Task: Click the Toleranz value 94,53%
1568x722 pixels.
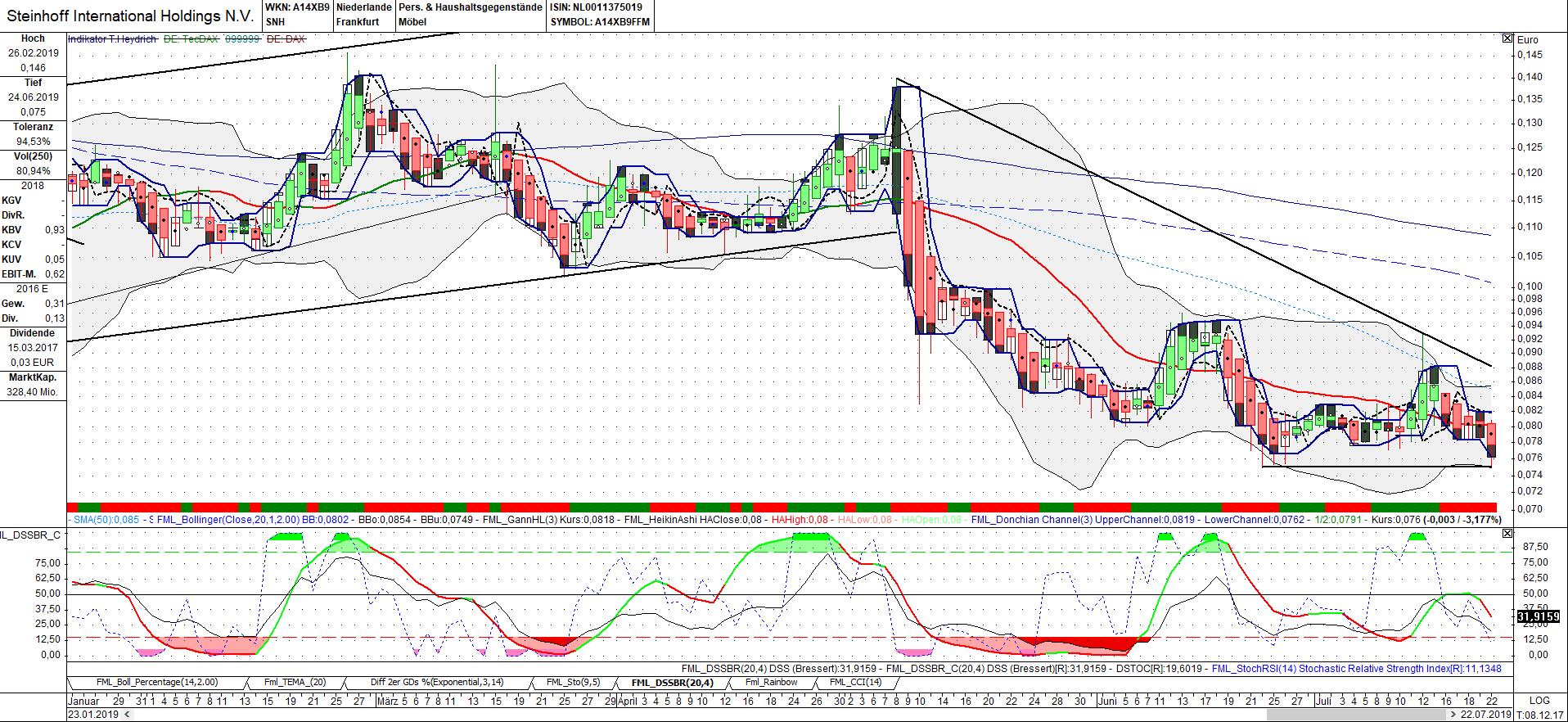Action: (34, 142)
